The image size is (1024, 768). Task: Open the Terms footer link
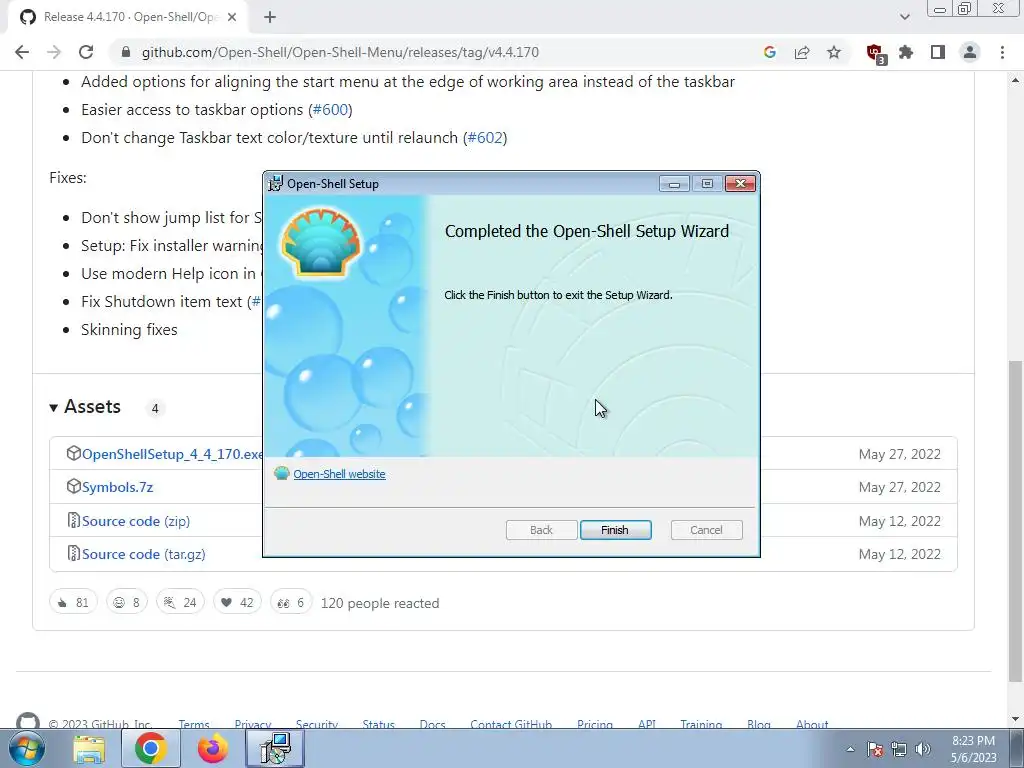(194, 724)
